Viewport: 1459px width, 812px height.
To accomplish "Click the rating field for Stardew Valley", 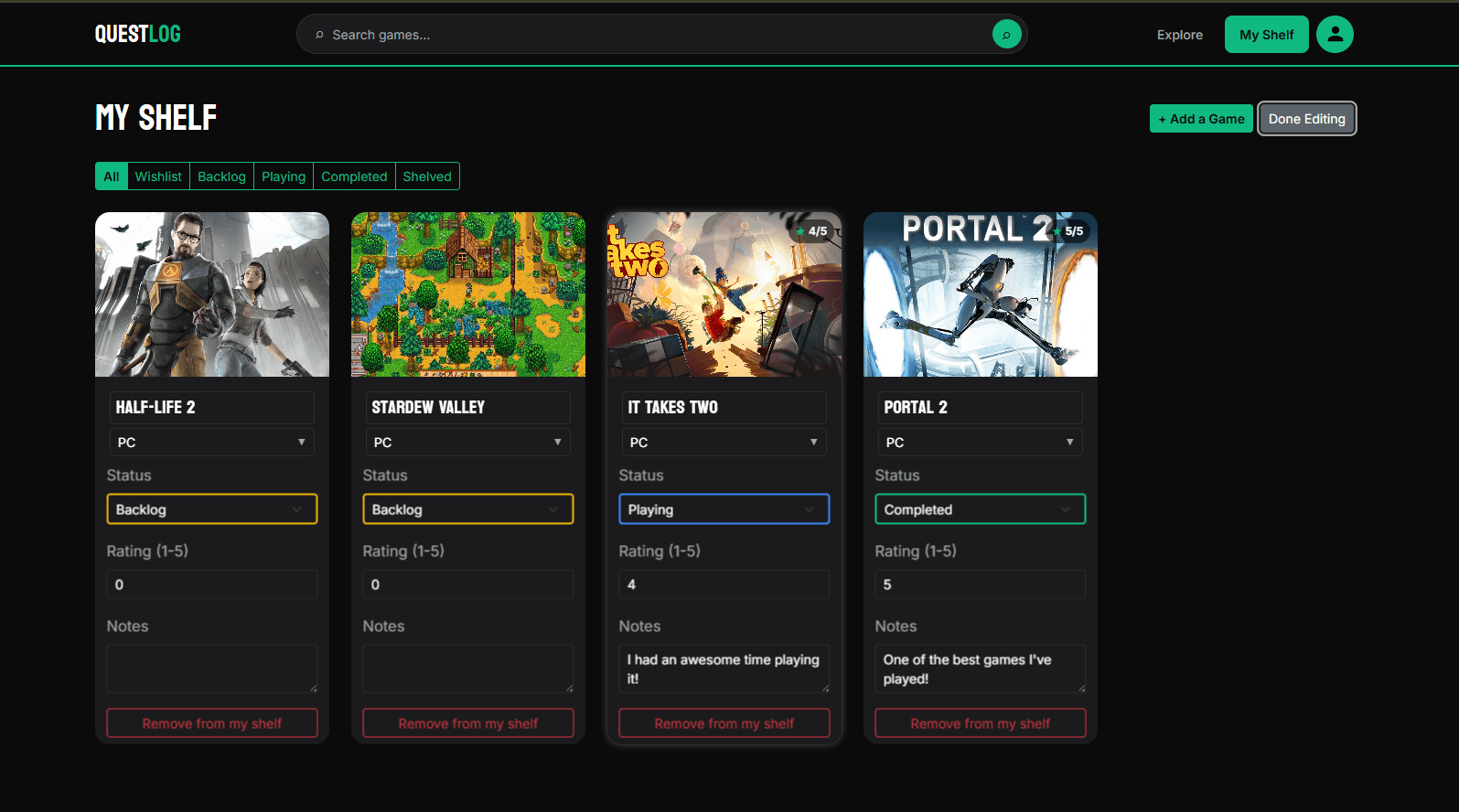I will [x=468, y=584].
